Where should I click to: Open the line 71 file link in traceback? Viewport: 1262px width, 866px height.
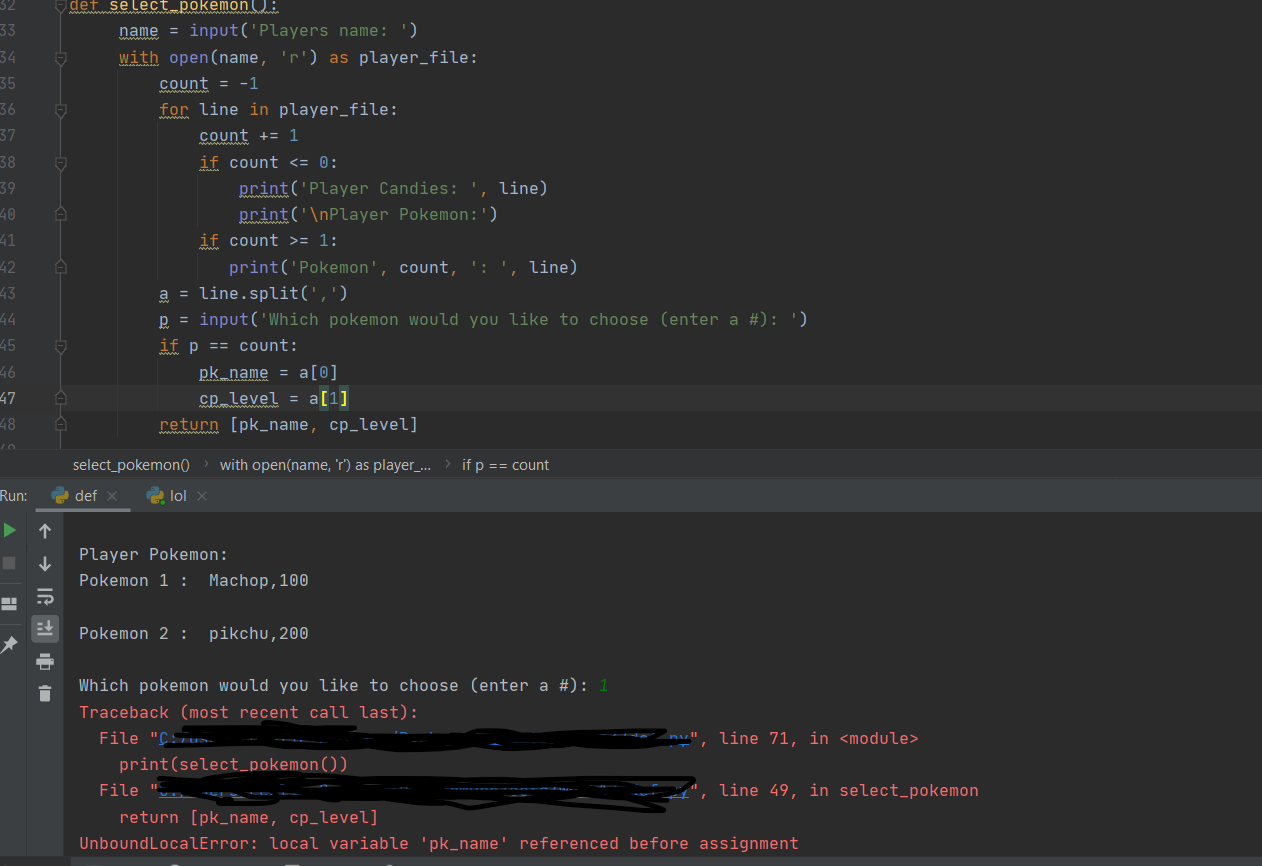(424, 739)
